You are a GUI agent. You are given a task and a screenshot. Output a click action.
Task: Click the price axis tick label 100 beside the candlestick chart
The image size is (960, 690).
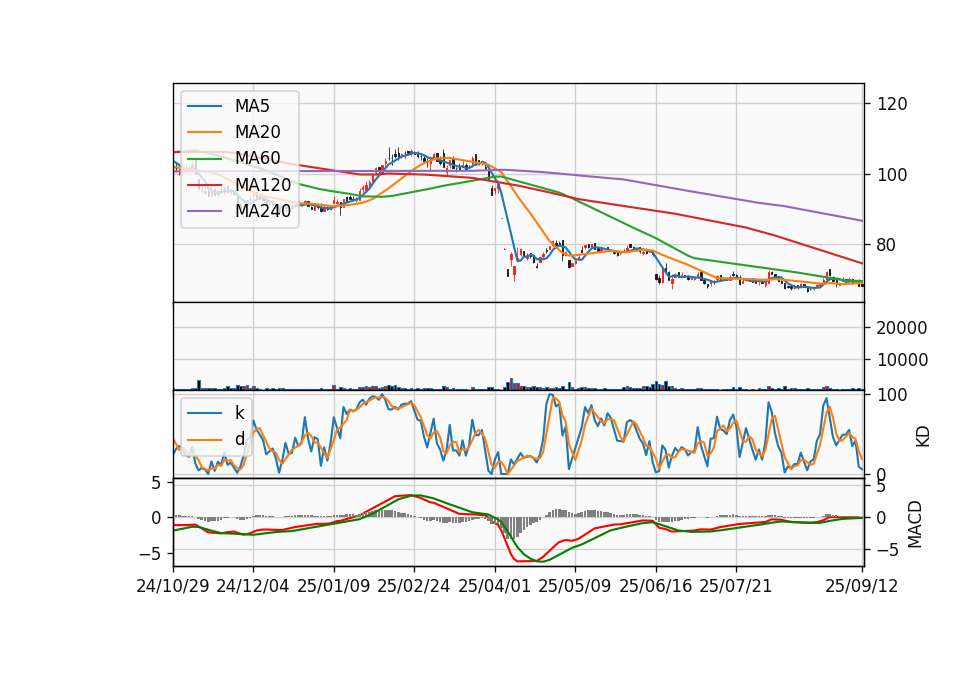(x=892, y=175)
